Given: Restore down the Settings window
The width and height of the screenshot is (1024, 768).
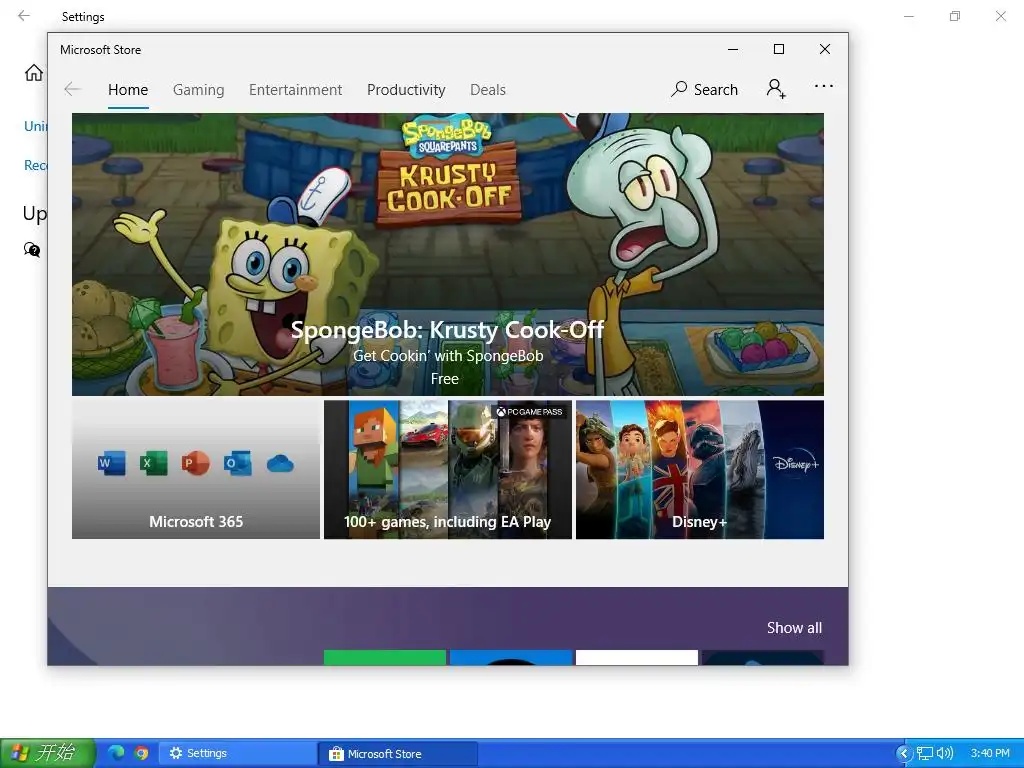Looking at the screenshot, I should pyautogui.click(x=955, y=16).
